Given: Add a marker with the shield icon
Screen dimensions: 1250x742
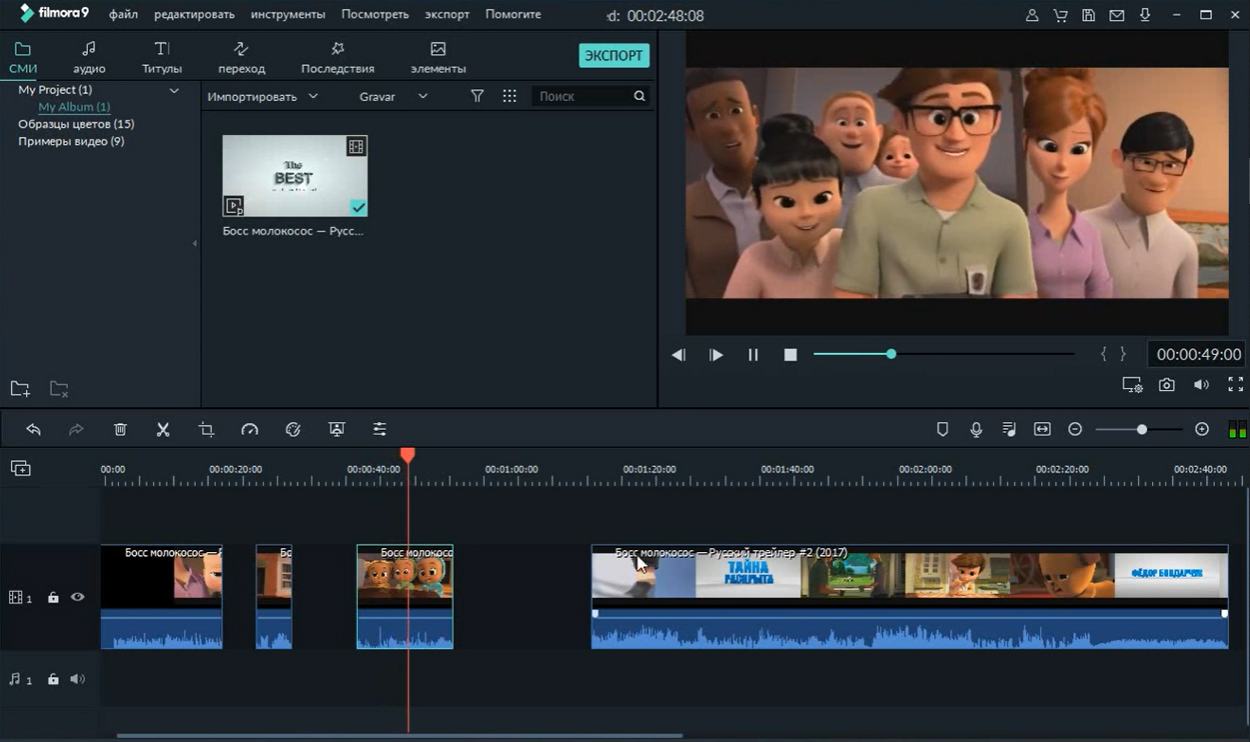Looking at the screenshot, I should click(x=942, y=429).
